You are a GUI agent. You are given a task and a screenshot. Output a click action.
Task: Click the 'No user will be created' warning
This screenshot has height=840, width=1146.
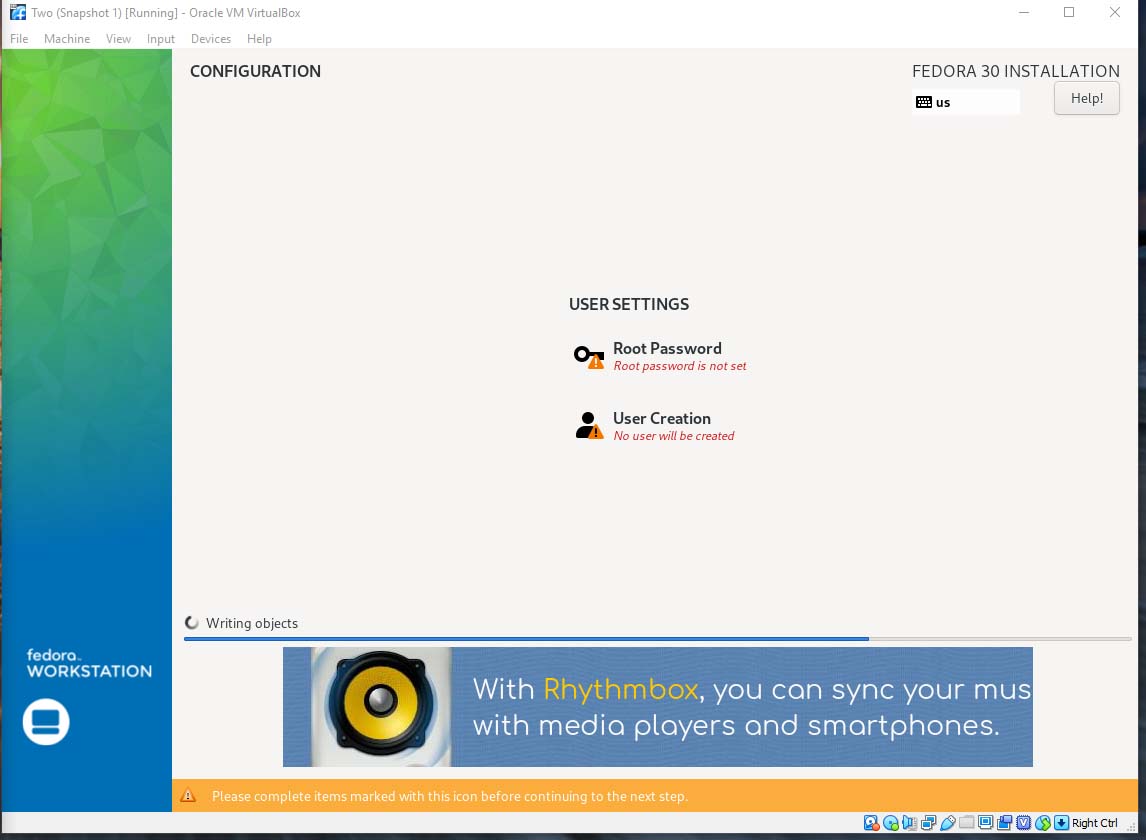674,436
